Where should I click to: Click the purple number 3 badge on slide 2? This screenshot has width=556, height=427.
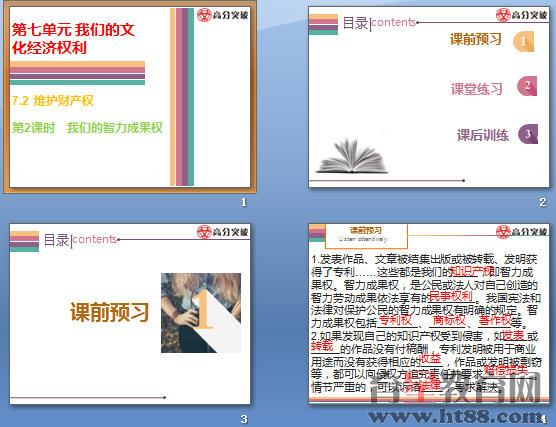coord(528,134)
